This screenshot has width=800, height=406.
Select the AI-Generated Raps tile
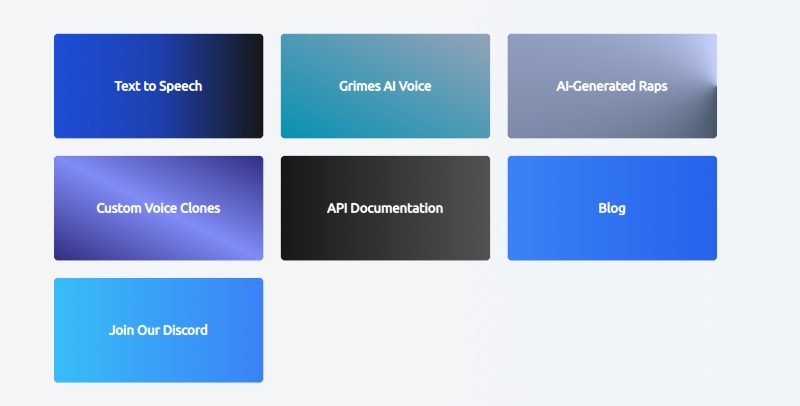[x=612, y=86]
